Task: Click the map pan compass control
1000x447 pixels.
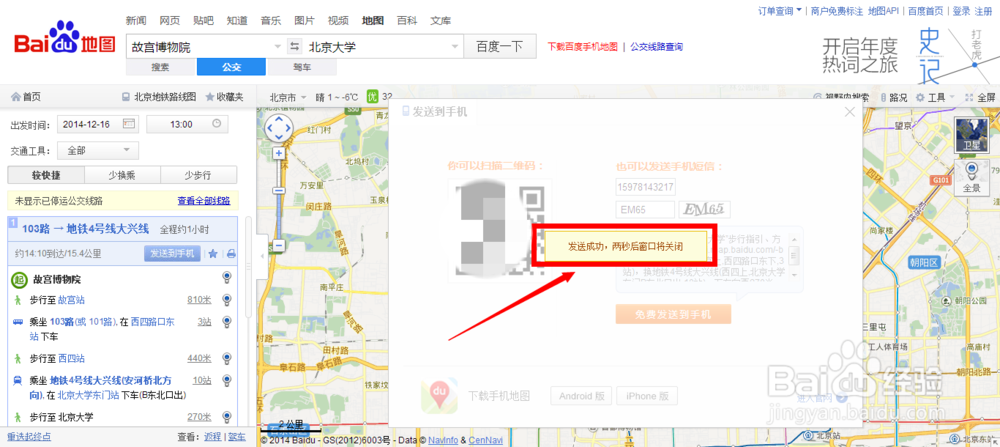Action: point(279,129)
